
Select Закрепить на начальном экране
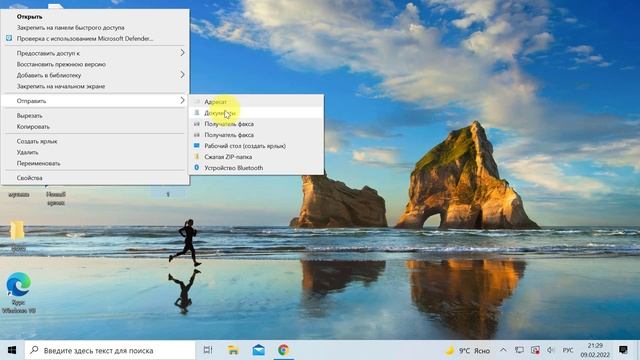click(x=61, y=86)
